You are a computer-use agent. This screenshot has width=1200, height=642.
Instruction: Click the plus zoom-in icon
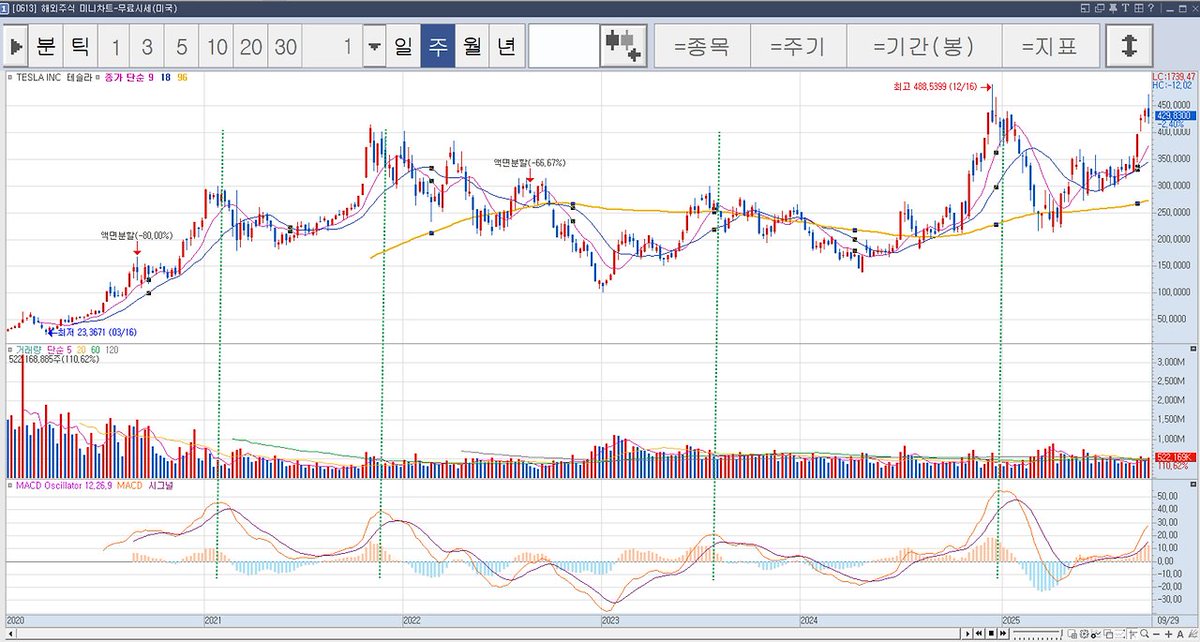click(x=1168, y=634)
